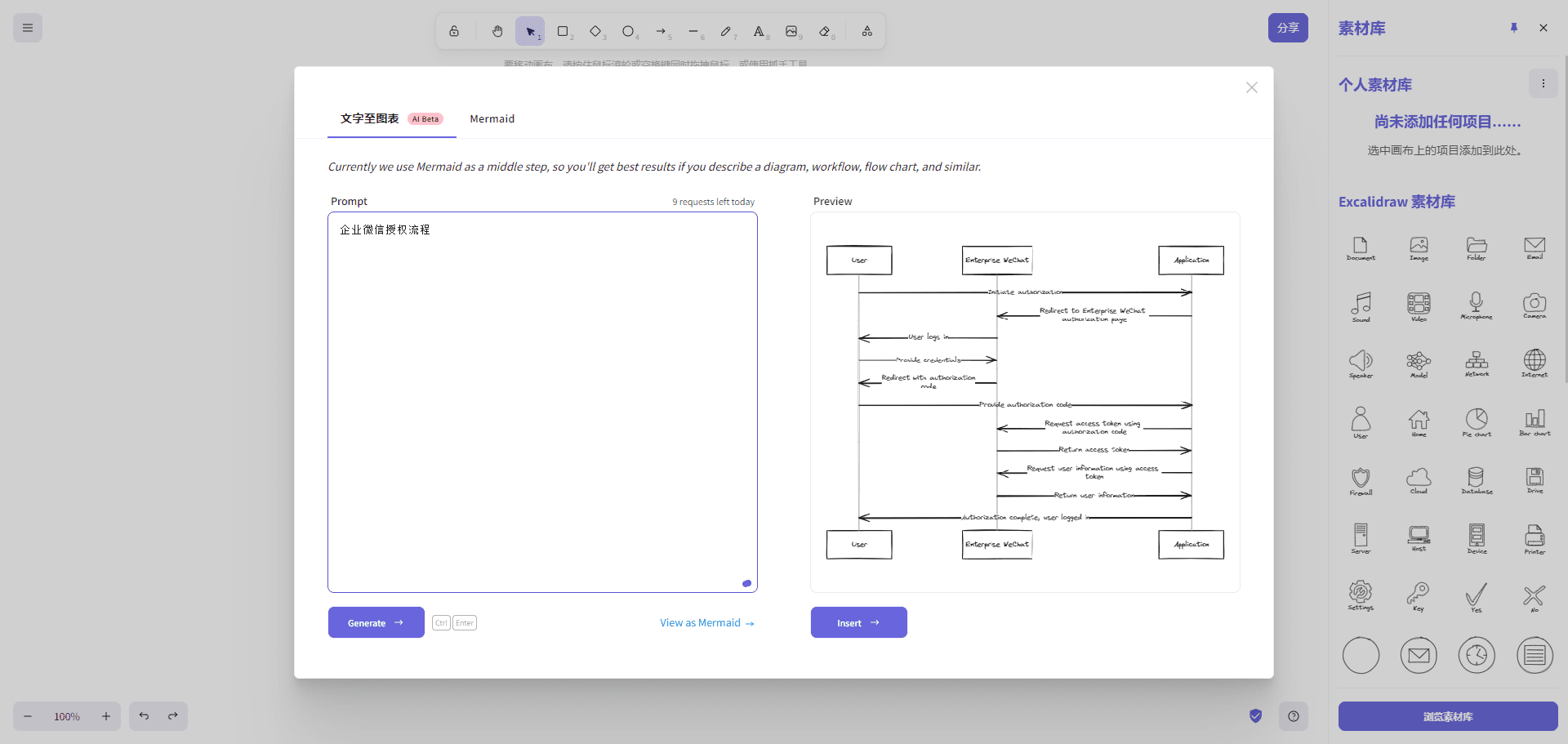
Task: Click the Generate button
Action: click(x=376, y=622)
